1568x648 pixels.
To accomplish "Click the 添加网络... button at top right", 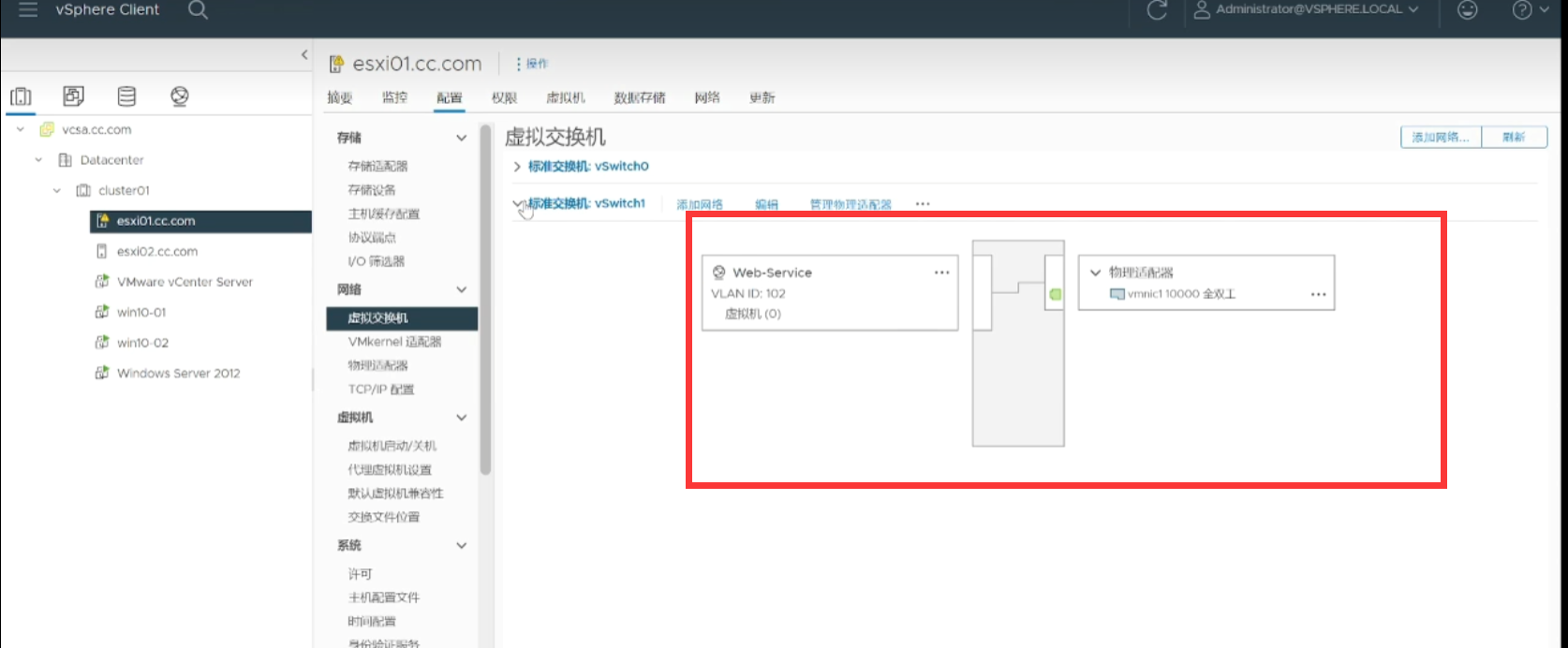I will [x=1441, y=137].
